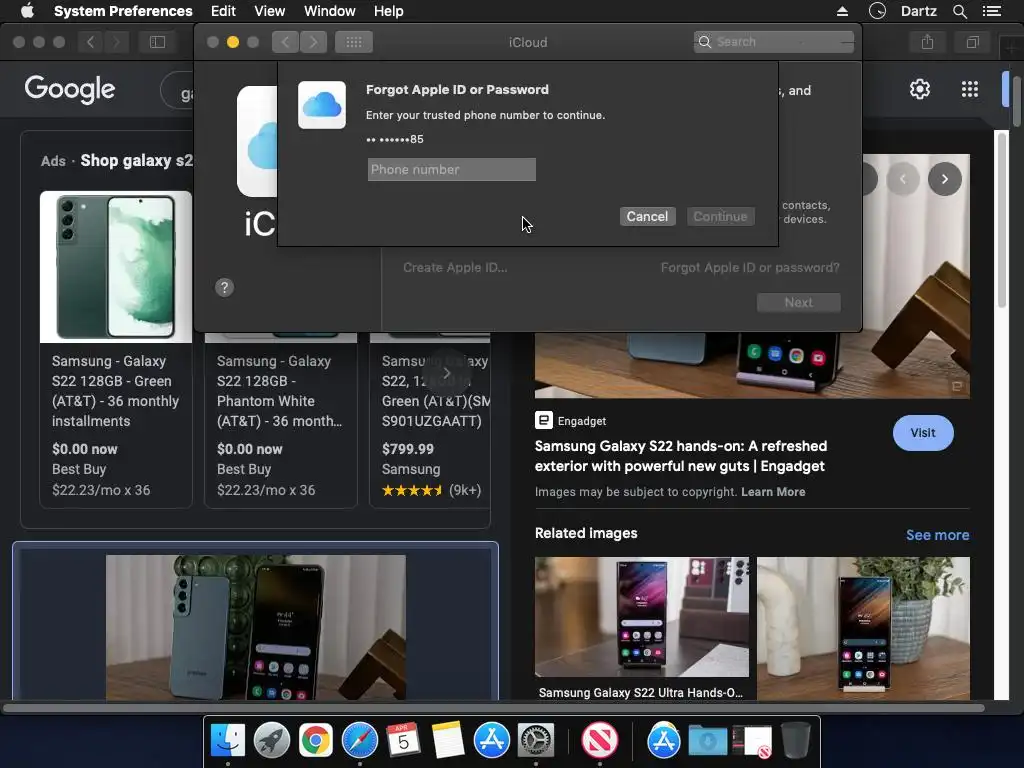The image size is (1024, 768).
Task: Open Launchpad from the Dock
Action: point(272,741)
